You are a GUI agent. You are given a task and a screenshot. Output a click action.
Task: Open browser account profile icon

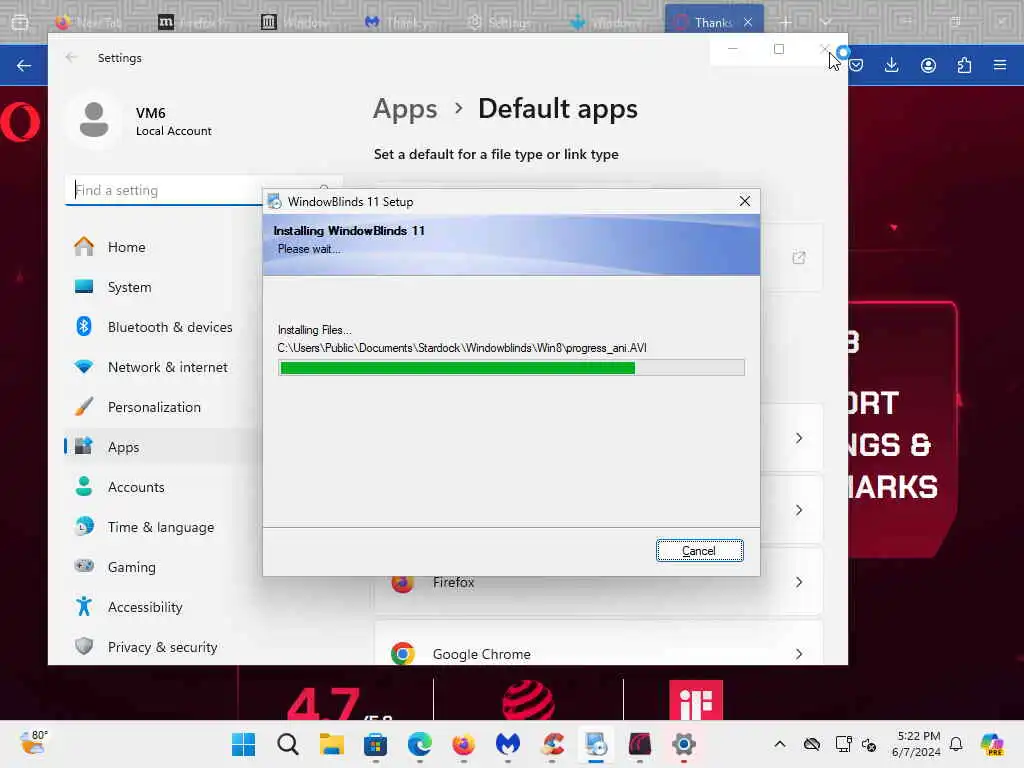pyautogui.click(x=928, y=65)
